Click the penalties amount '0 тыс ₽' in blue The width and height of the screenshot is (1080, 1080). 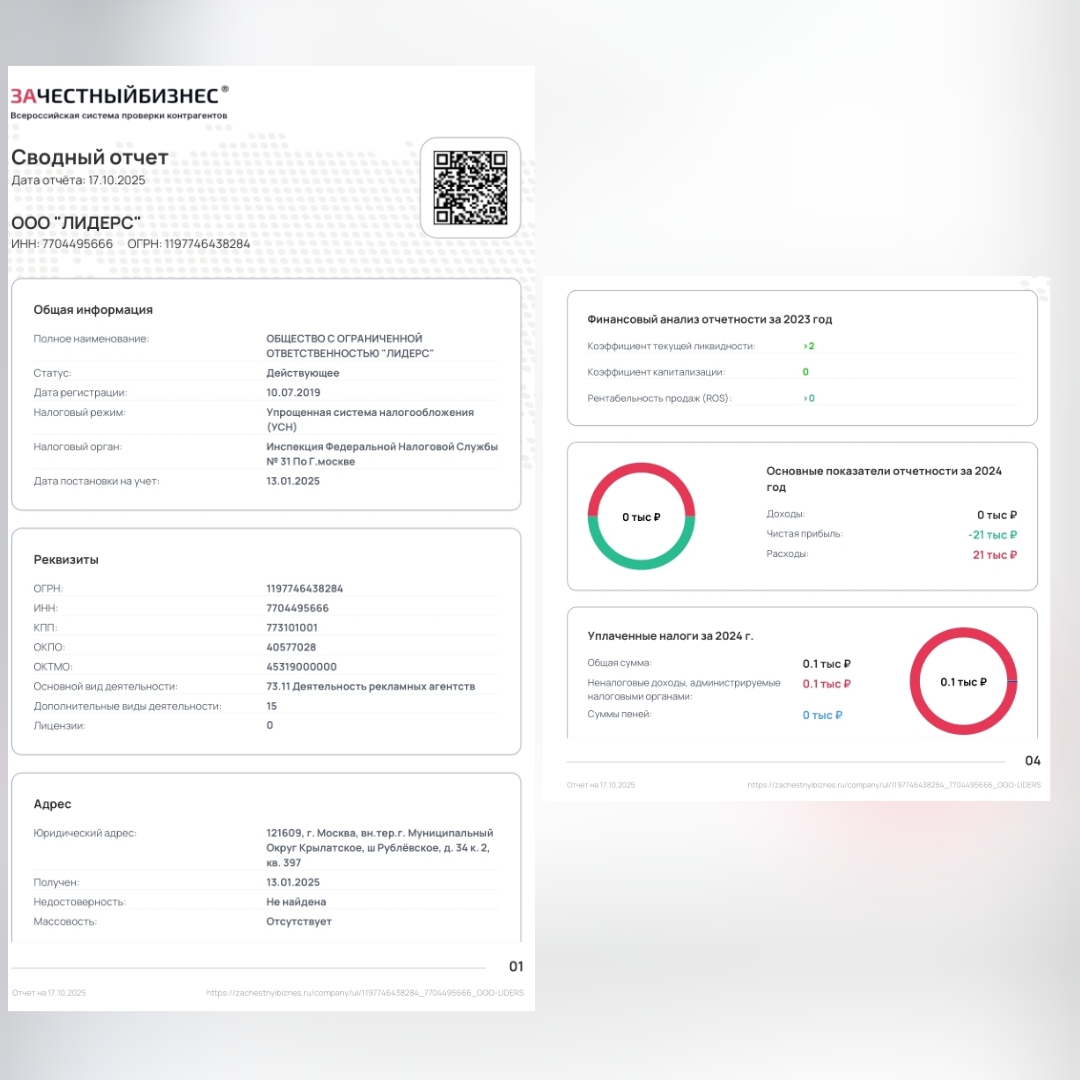(822, 715)
